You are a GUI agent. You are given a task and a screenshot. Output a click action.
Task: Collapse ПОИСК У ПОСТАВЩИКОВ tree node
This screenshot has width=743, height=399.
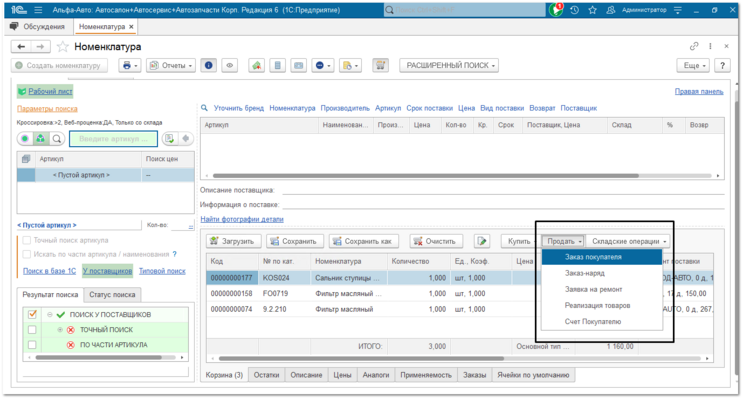coord(50,315)
